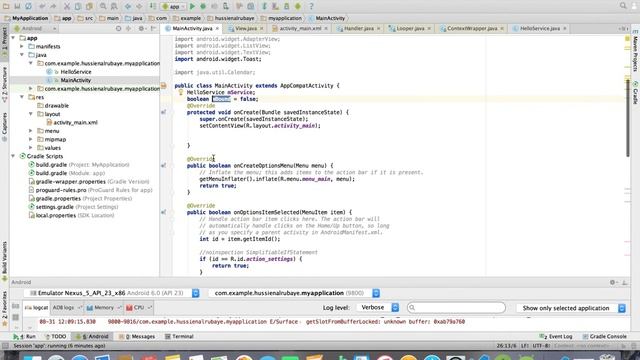Click the Copy toolbar icon
This screenshot has width=640, height=360.
click(x=78, y=6)
